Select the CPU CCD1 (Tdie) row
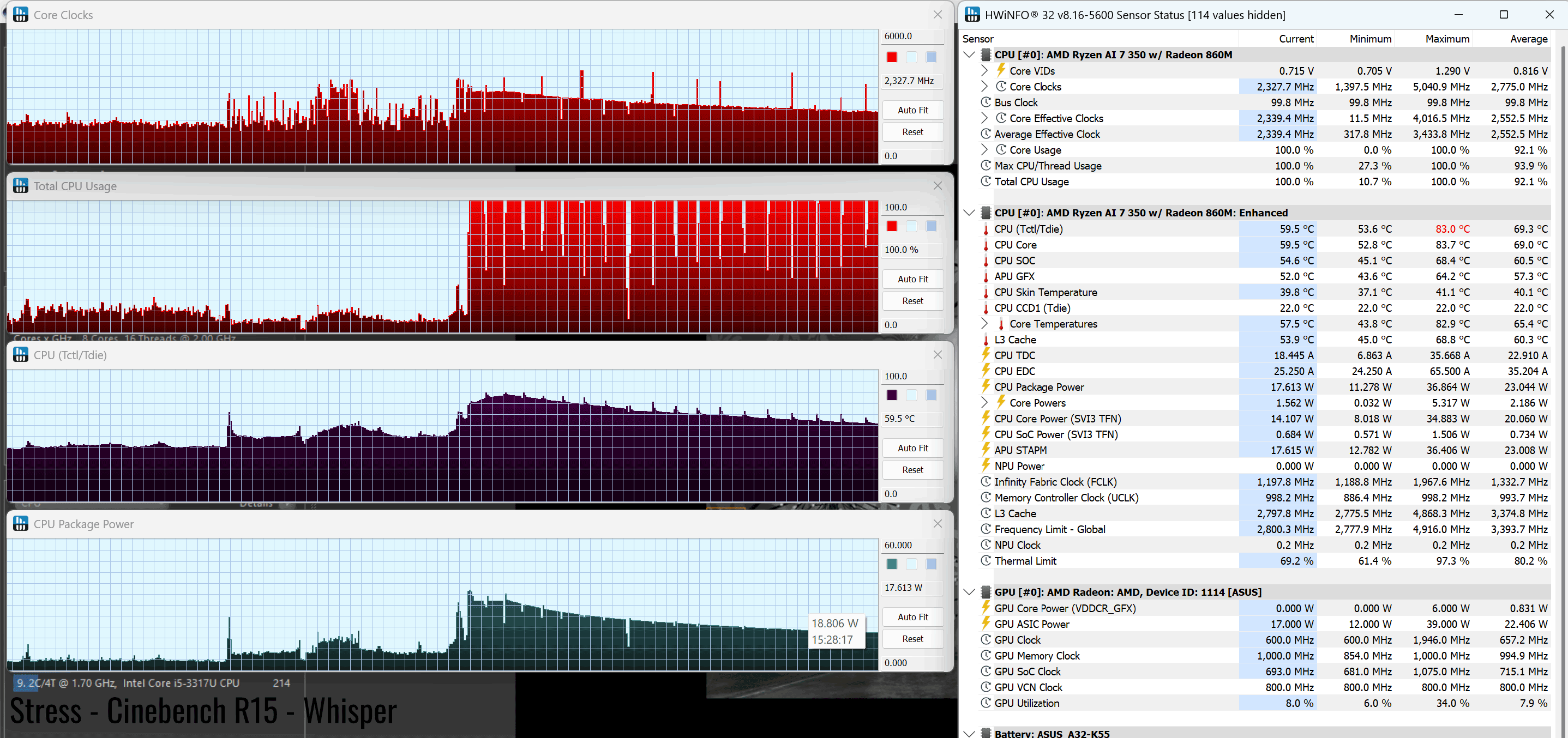Image resolution: width=1568 pixels, height=738 pixels. (x=1265, y=308)
